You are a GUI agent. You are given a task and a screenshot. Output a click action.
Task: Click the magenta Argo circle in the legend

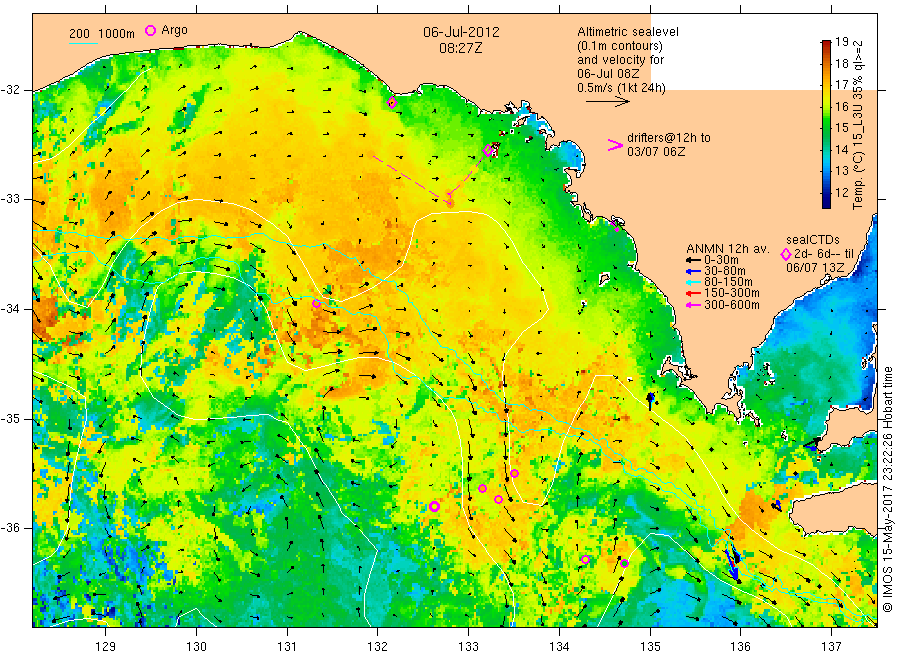point(150,30)
